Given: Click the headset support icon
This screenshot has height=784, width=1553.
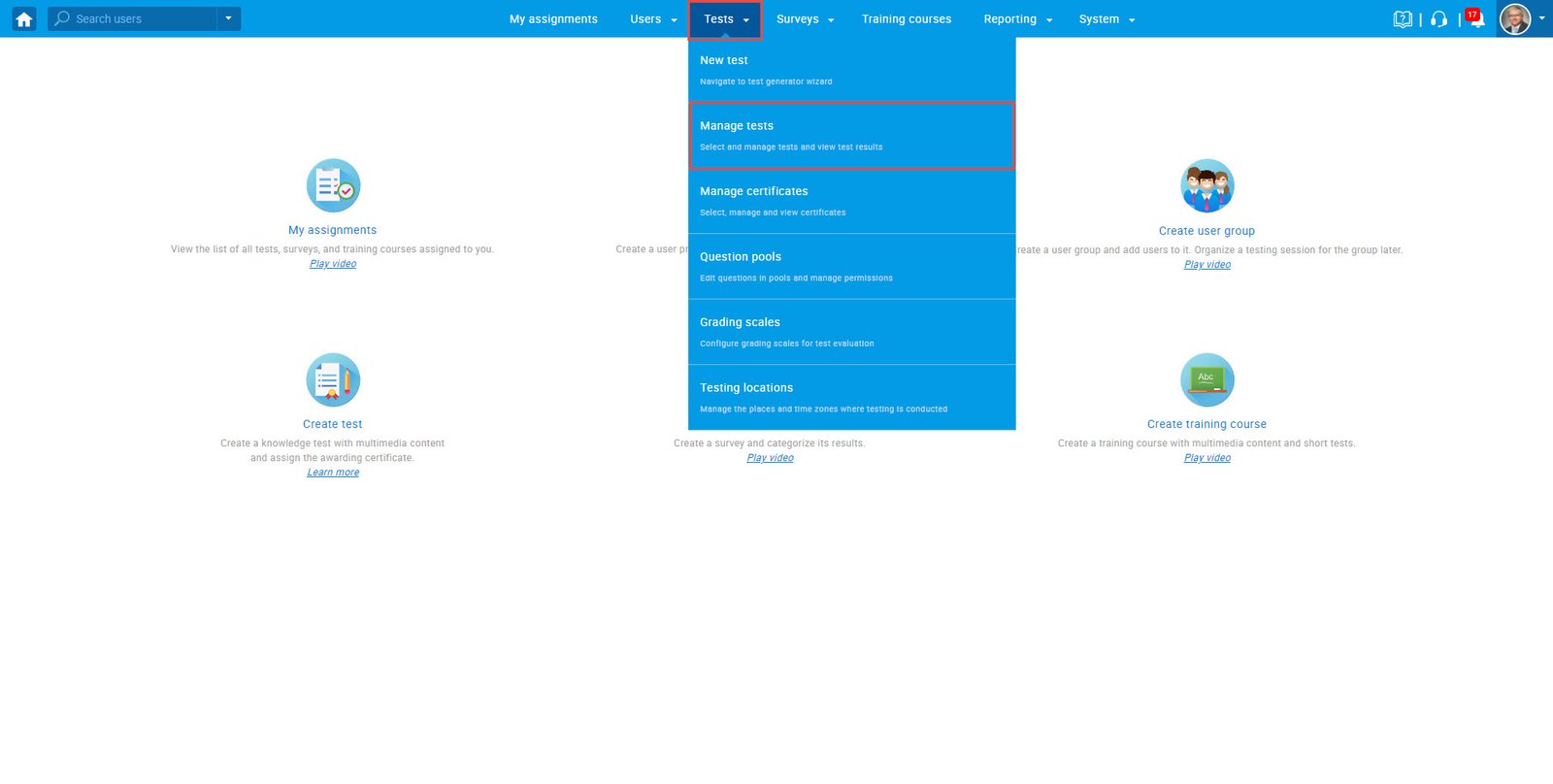Looking at the screenshot, I should tap(1438, 18).
